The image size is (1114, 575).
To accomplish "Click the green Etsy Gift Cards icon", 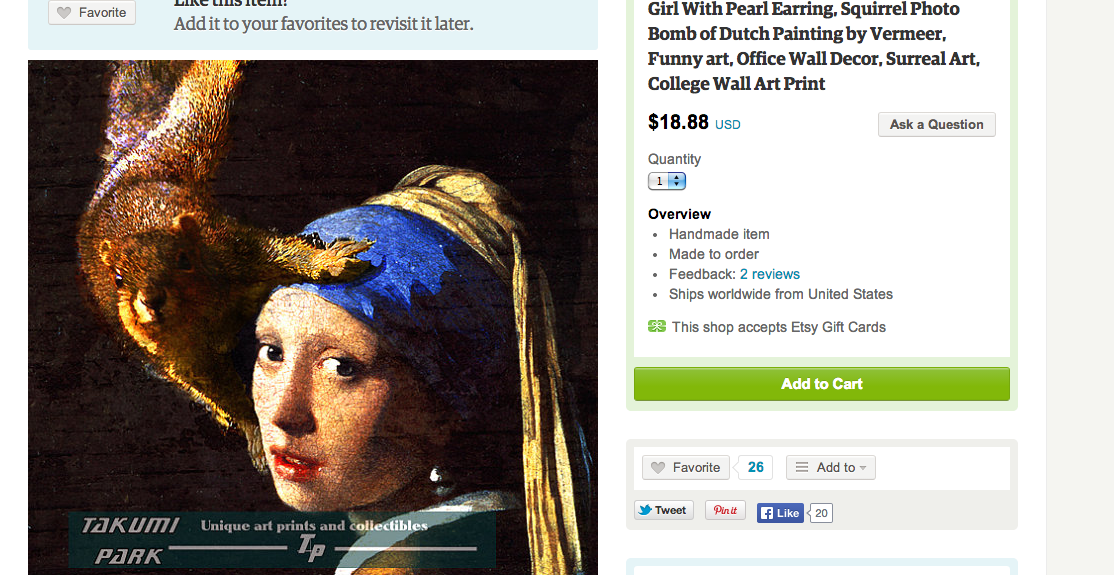I will point(657,327).
